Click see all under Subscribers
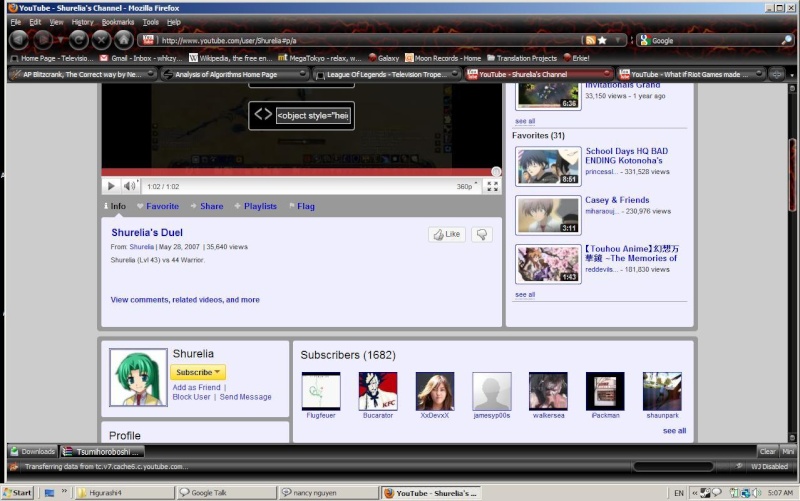Screen dimensions: 800x501 tap(674, 431)
